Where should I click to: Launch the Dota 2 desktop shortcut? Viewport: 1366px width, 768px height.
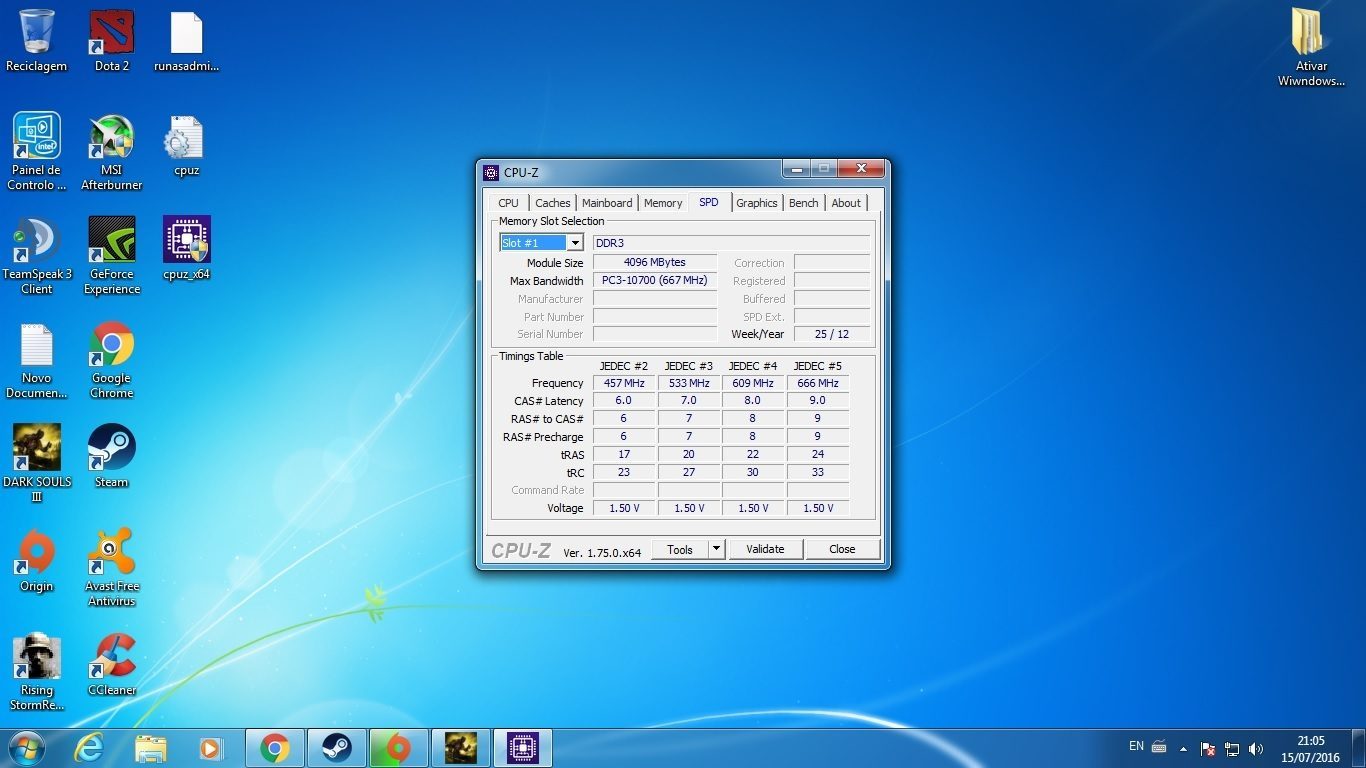[112, 41]
